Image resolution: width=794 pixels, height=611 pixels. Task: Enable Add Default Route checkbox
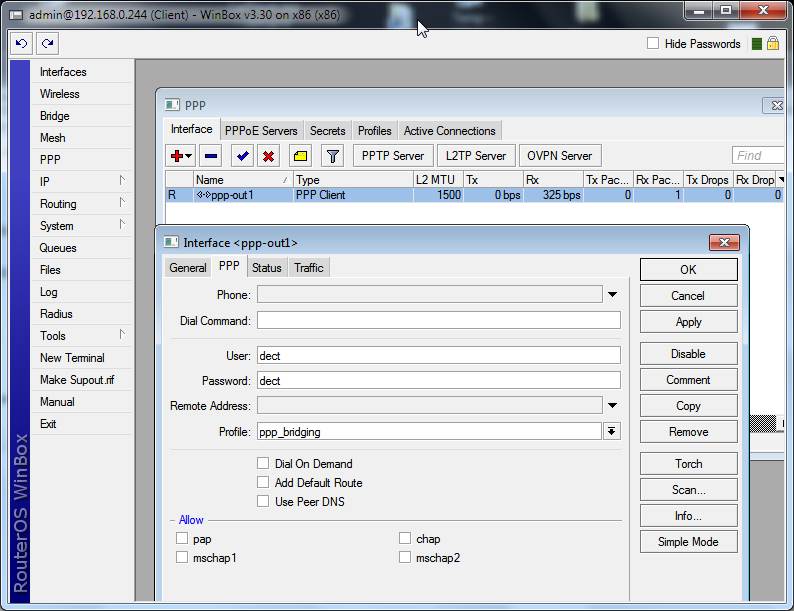pyautogui.click(x=263, y=482)
